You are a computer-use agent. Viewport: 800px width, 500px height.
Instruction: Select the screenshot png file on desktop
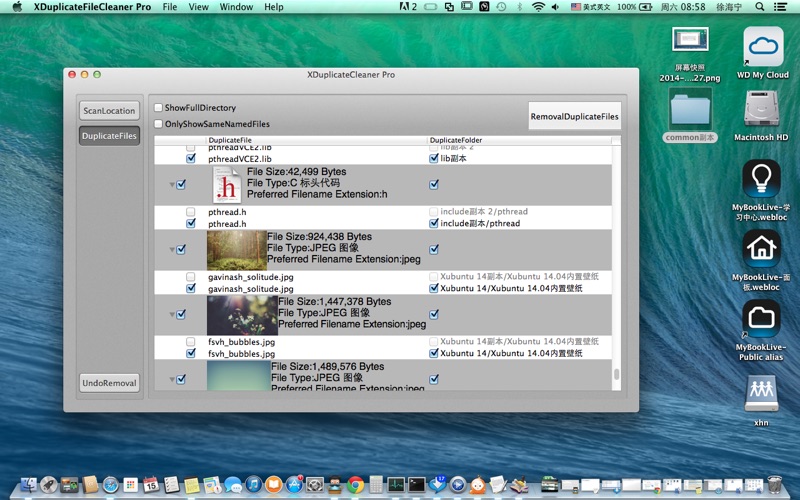[x=690, y=40]
